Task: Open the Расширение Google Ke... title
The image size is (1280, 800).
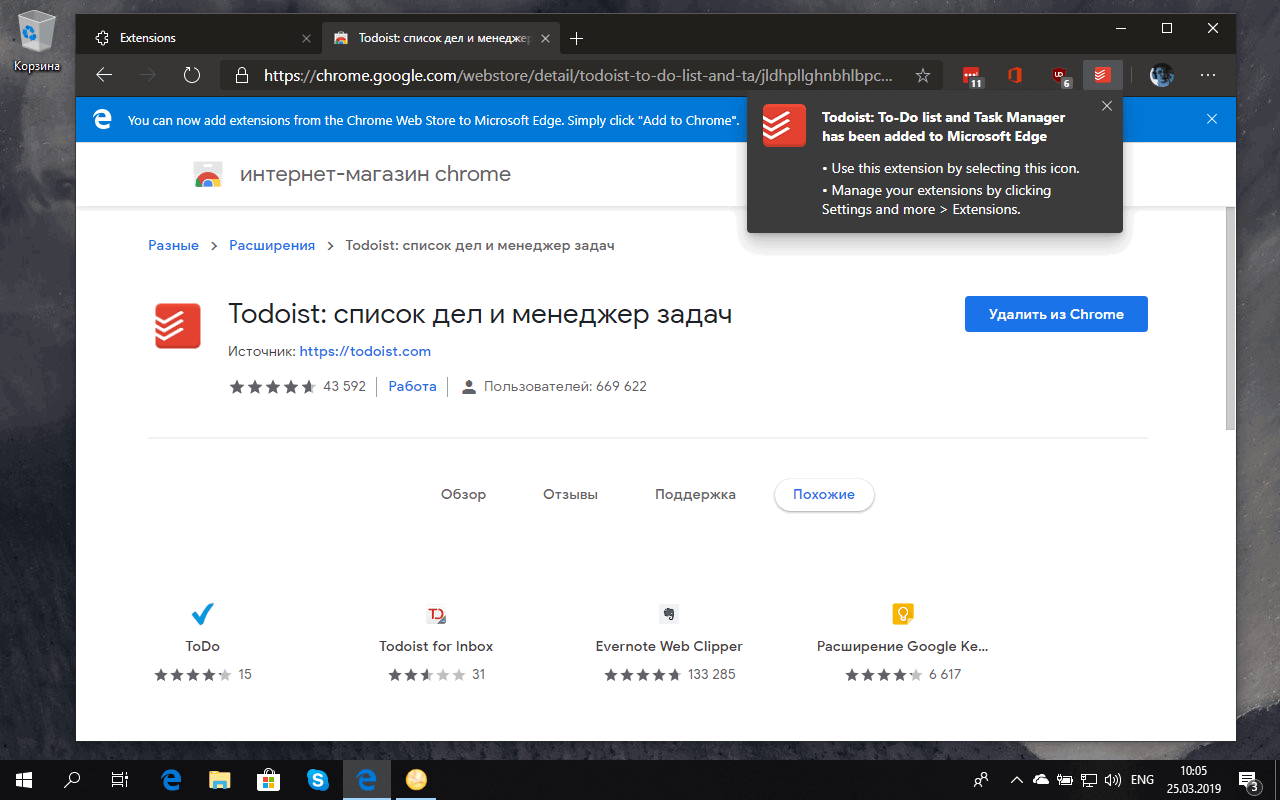Action: (903, 646)
